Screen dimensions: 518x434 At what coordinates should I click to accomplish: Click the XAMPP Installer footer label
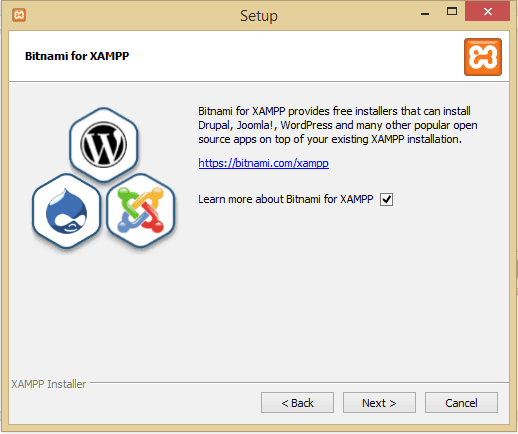[x=49, y=384]
